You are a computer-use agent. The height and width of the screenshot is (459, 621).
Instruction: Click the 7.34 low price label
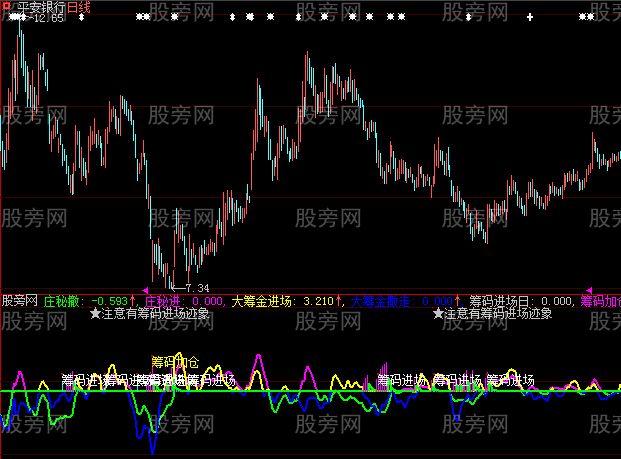point(197,288)
